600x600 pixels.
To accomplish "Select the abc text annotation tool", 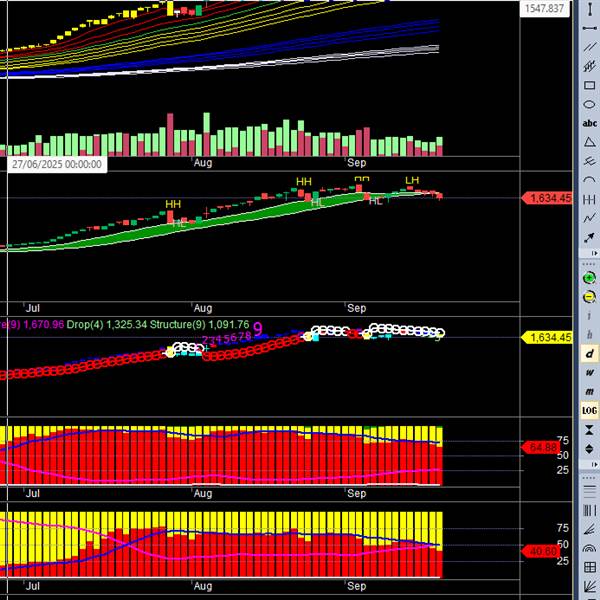I will pyautogui.click(x=589, y=123).
